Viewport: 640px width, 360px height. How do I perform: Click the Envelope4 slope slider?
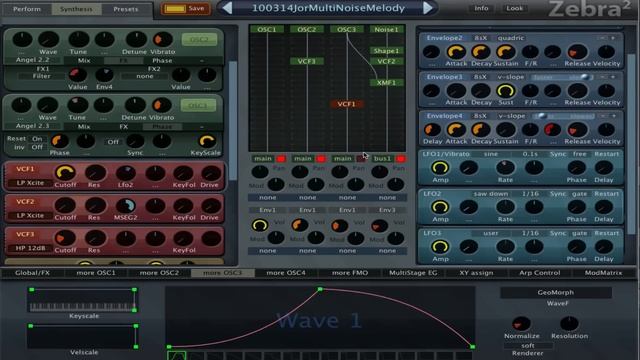563,116
